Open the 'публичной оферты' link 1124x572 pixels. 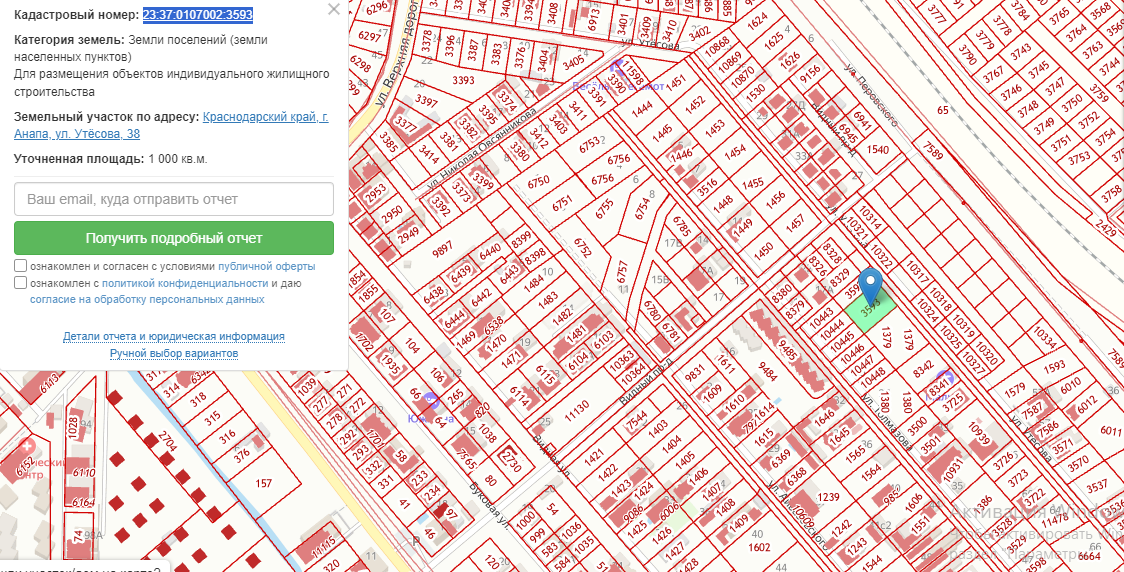coord(266,267)
